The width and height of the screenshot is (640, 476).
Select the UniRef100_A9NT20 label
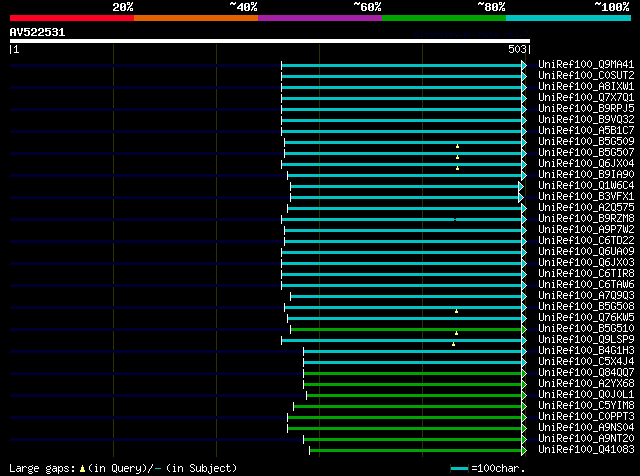pyautogui.click(x=586, y=439)
